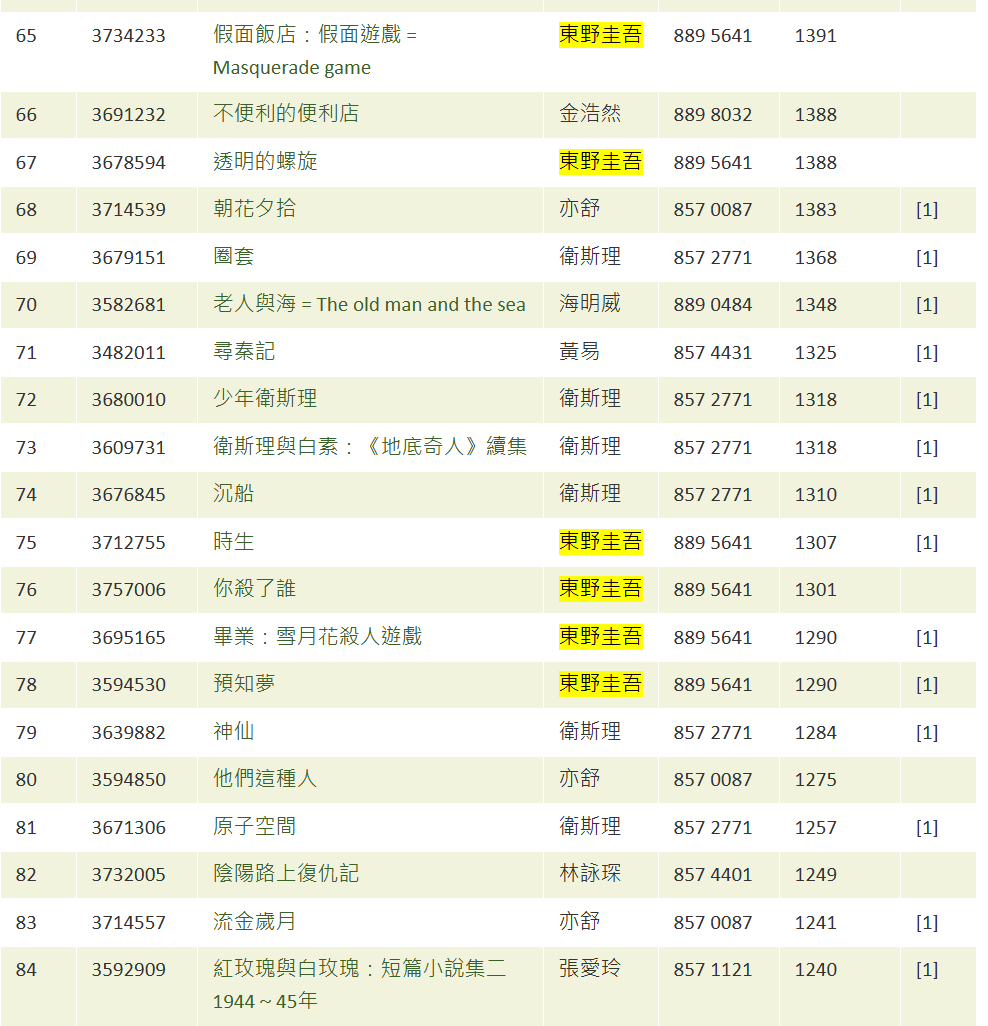Click footnote [1] in the 紅玫瑰與白玫瑰 row
988x1026 pixels.
click(x=926, y=969)
